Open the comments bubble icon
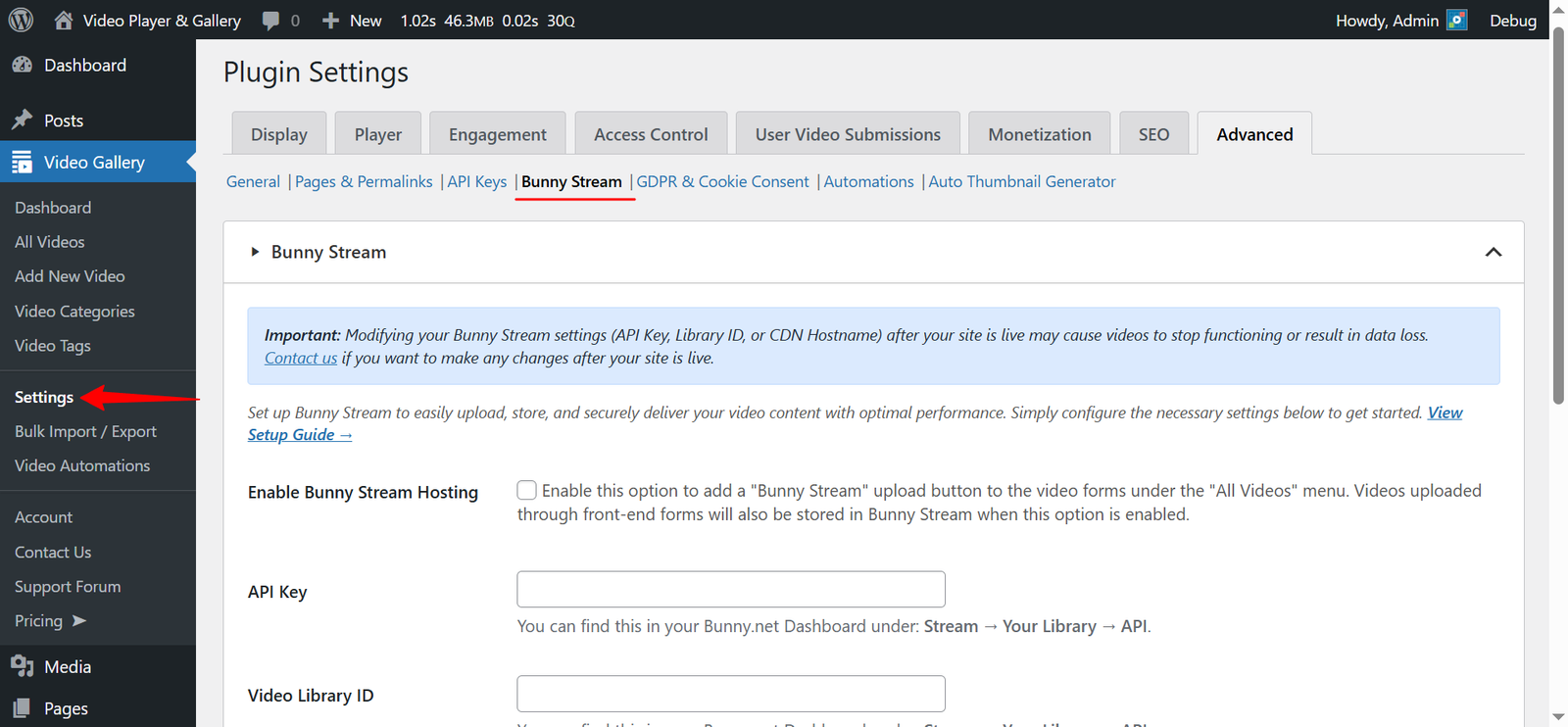The height and width of the screenshot is (727, 1568). pyautogui.click(x=270, y=21)
